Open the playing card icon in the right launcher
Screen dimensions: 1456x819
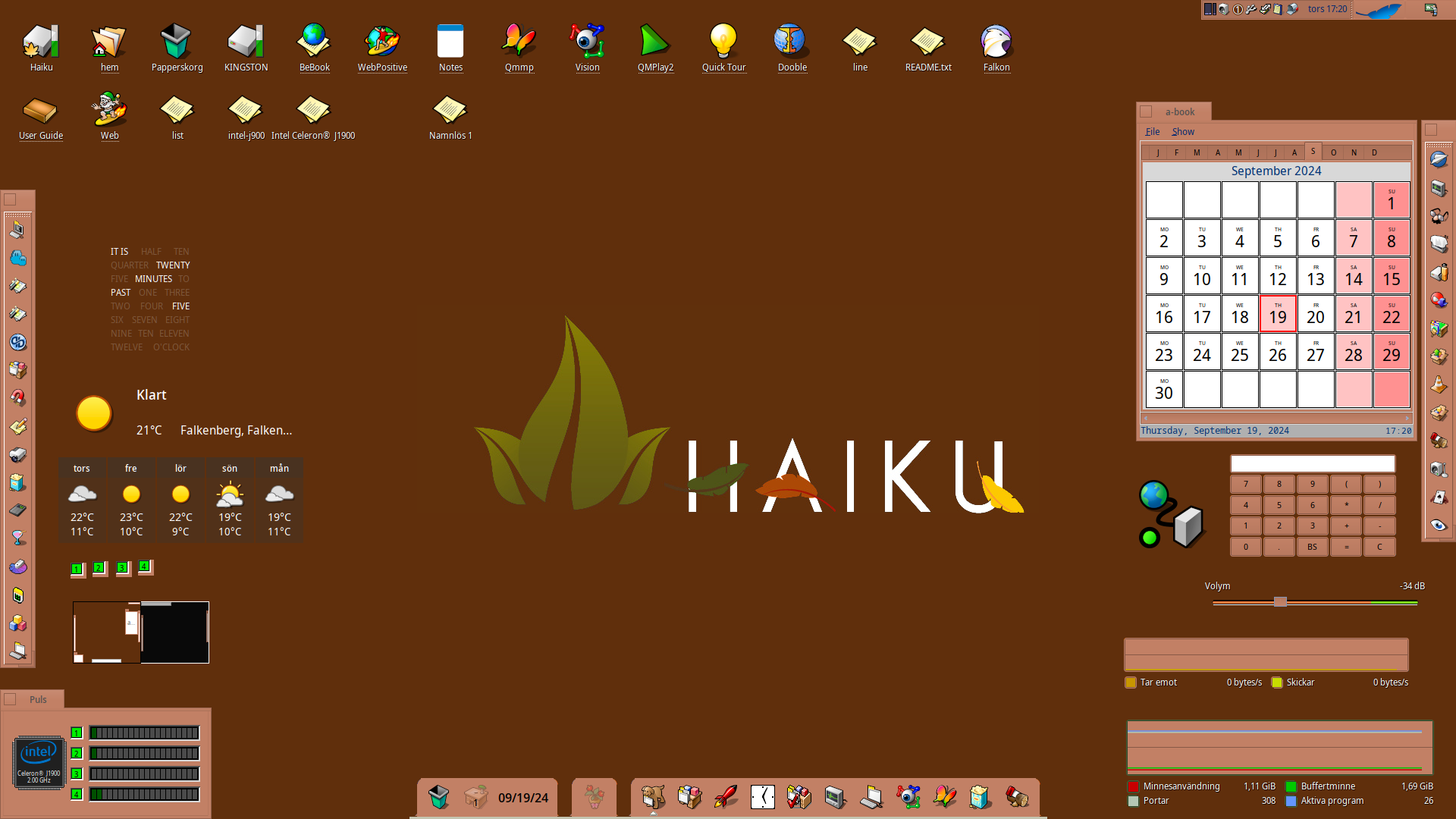1439,497
